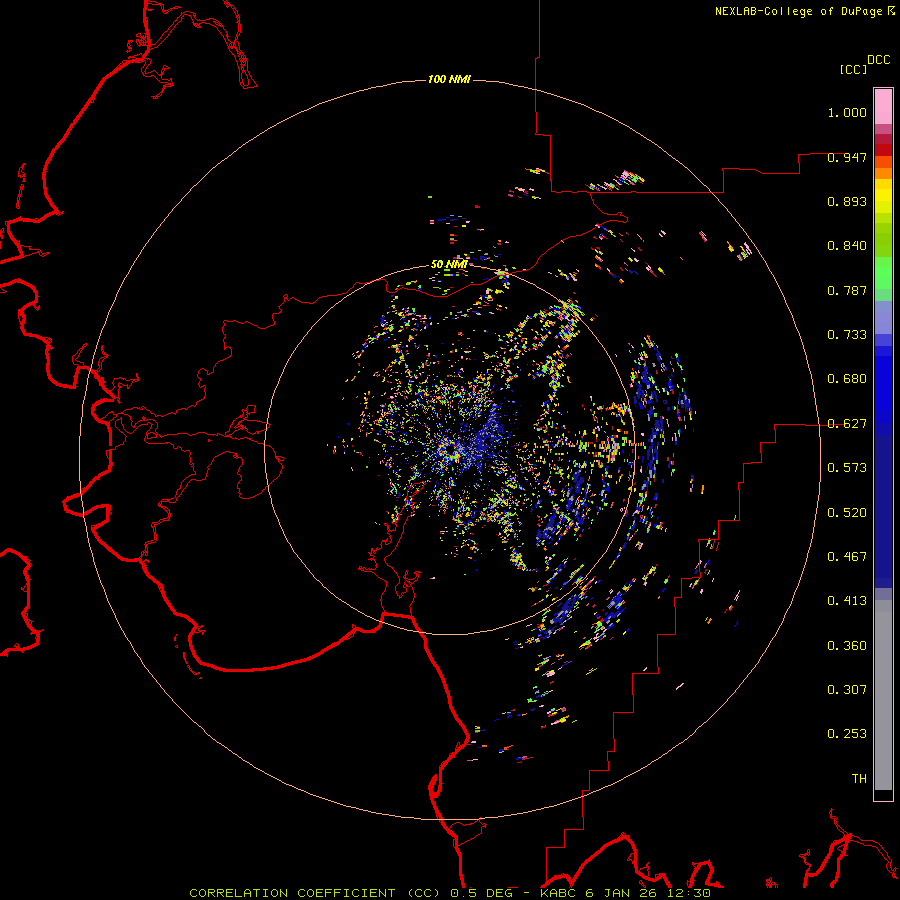900x900 pixels.
Task: Click the [CC] units label
Action: pos(853,69)
